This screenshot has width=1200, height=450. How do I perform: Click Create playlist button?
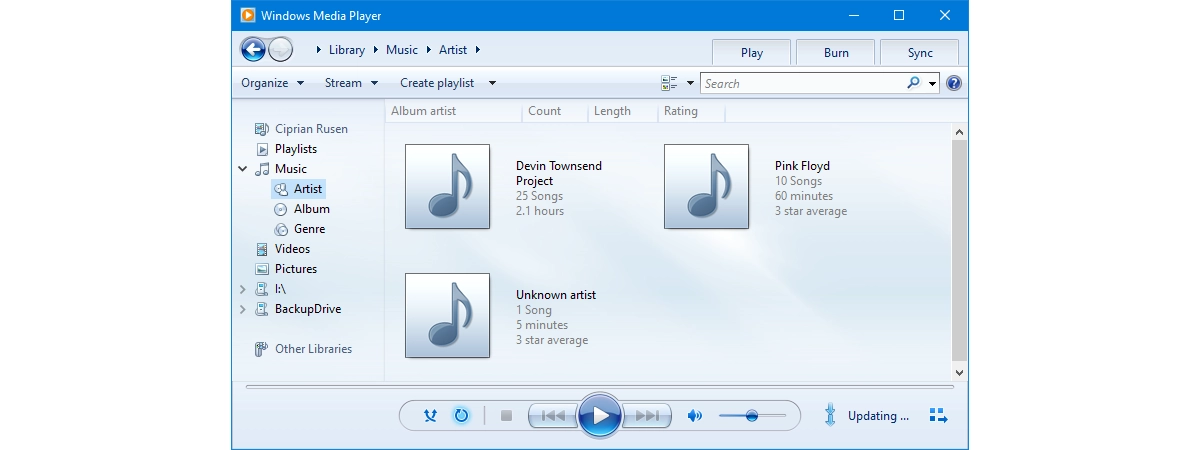tap(437, 83)
